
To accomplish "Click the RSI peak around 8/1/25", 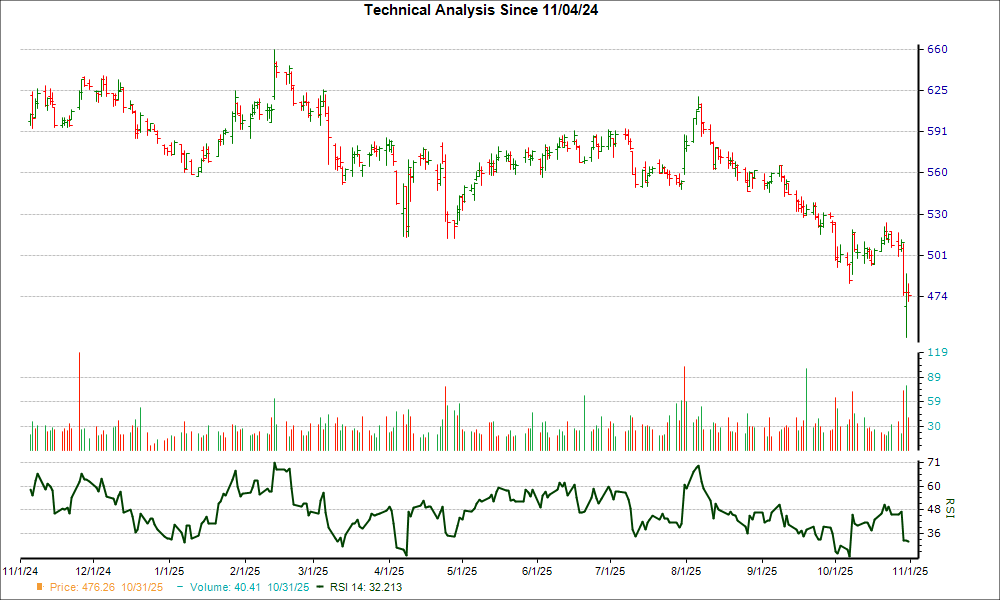I will (x=698, y=466).
